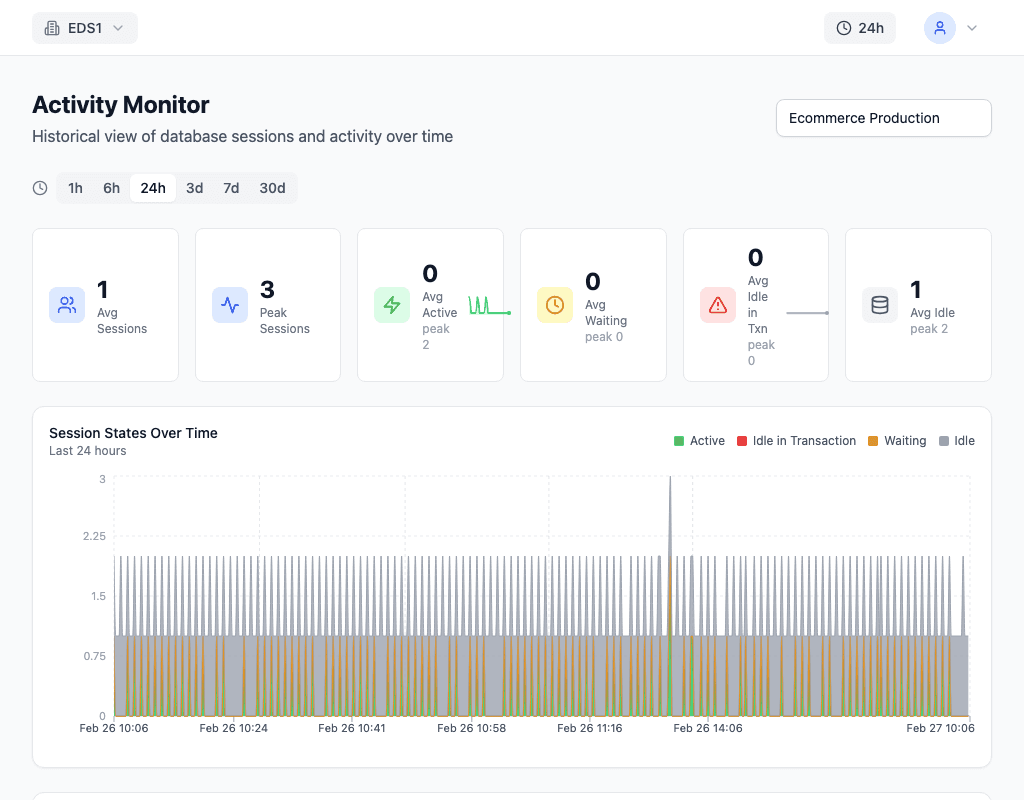Screen dimensions: 1024x800
Task: Click the Idle in Txn warning icon
Action: click(x=718, y=305)
